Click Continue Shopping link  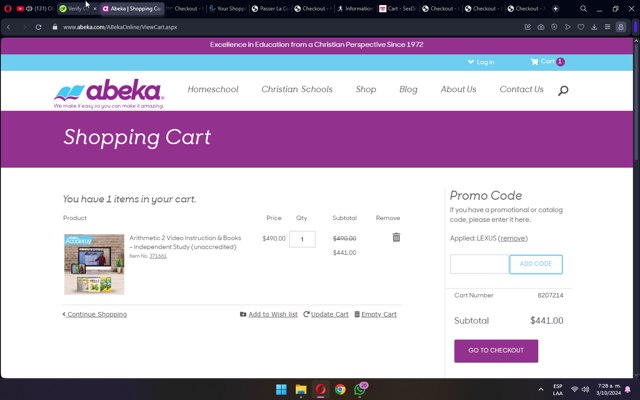pos(95,314)
